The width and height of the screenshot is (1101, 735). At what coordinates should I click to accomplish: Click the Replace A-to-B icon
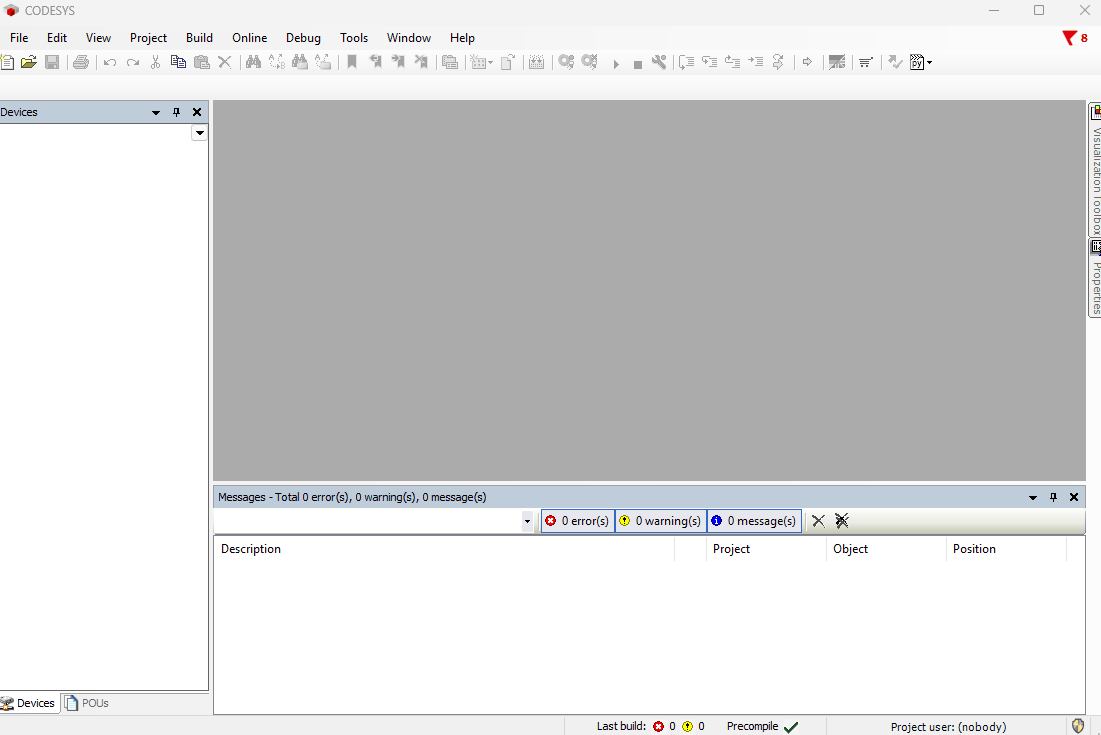pos(277,62)
